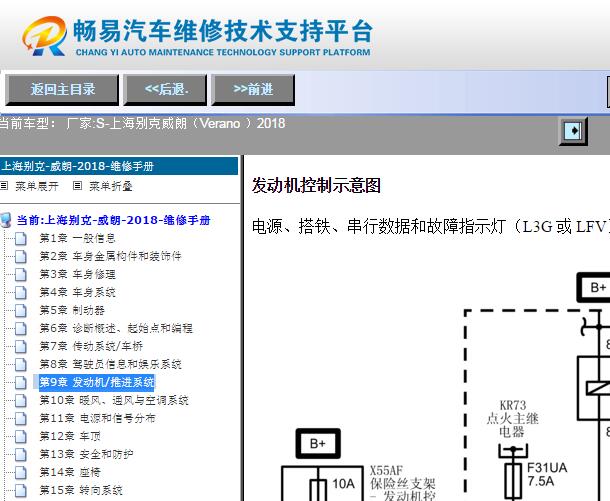The width and height of the screenshot is (610, 501).
Task: Open 第4章 车身系统
Action: pyautogui.click(x=77, y=292)
